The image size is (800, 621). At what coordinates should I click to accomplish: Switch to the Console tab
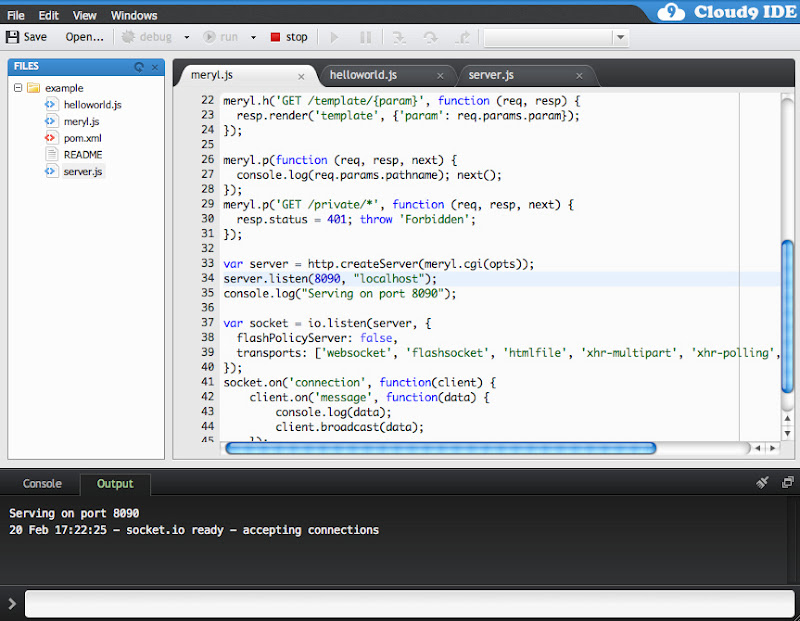(x=42, y=484)
